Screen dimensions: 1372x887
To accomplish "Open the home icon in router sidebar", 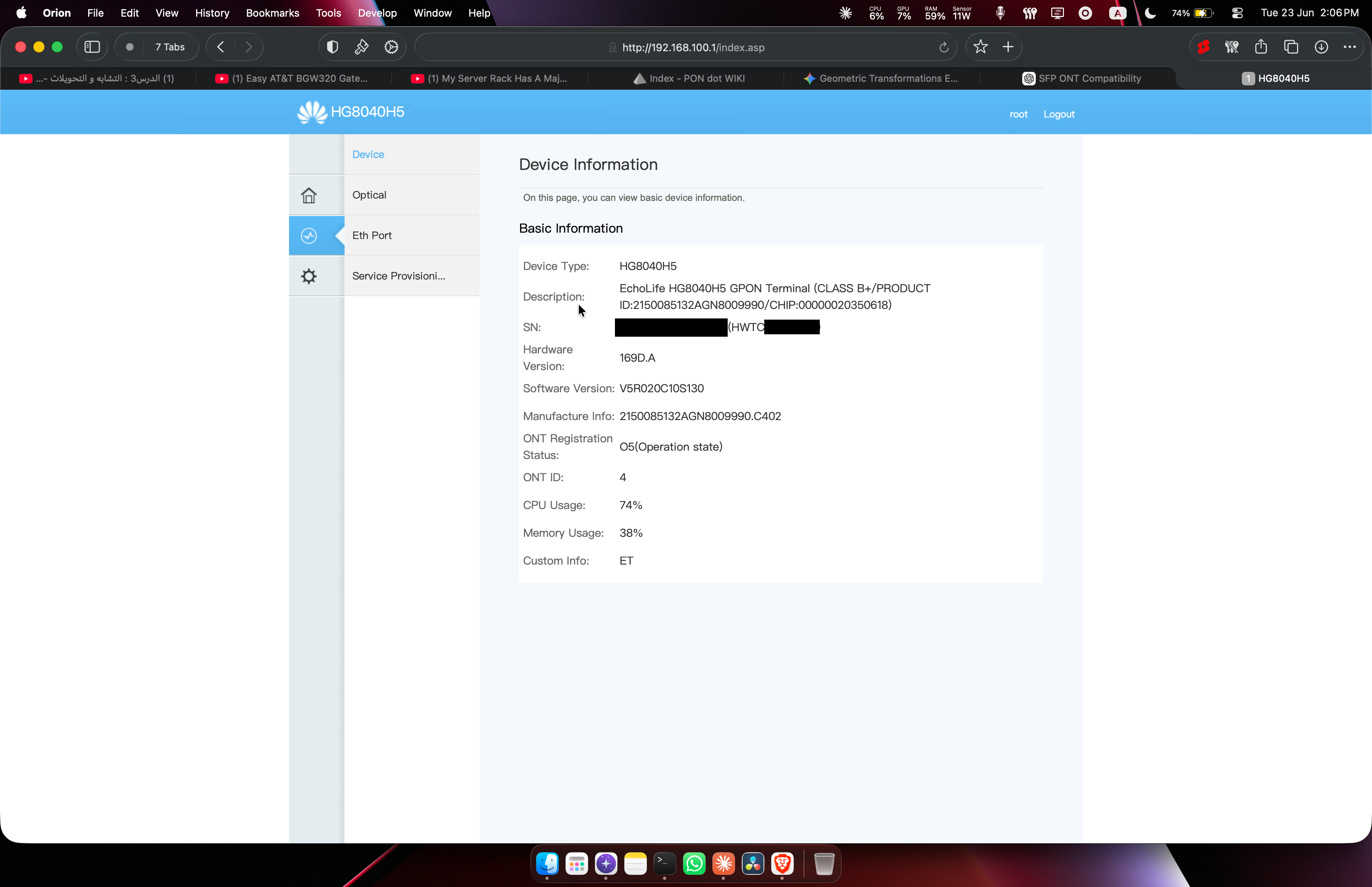I will pos(308,195).
